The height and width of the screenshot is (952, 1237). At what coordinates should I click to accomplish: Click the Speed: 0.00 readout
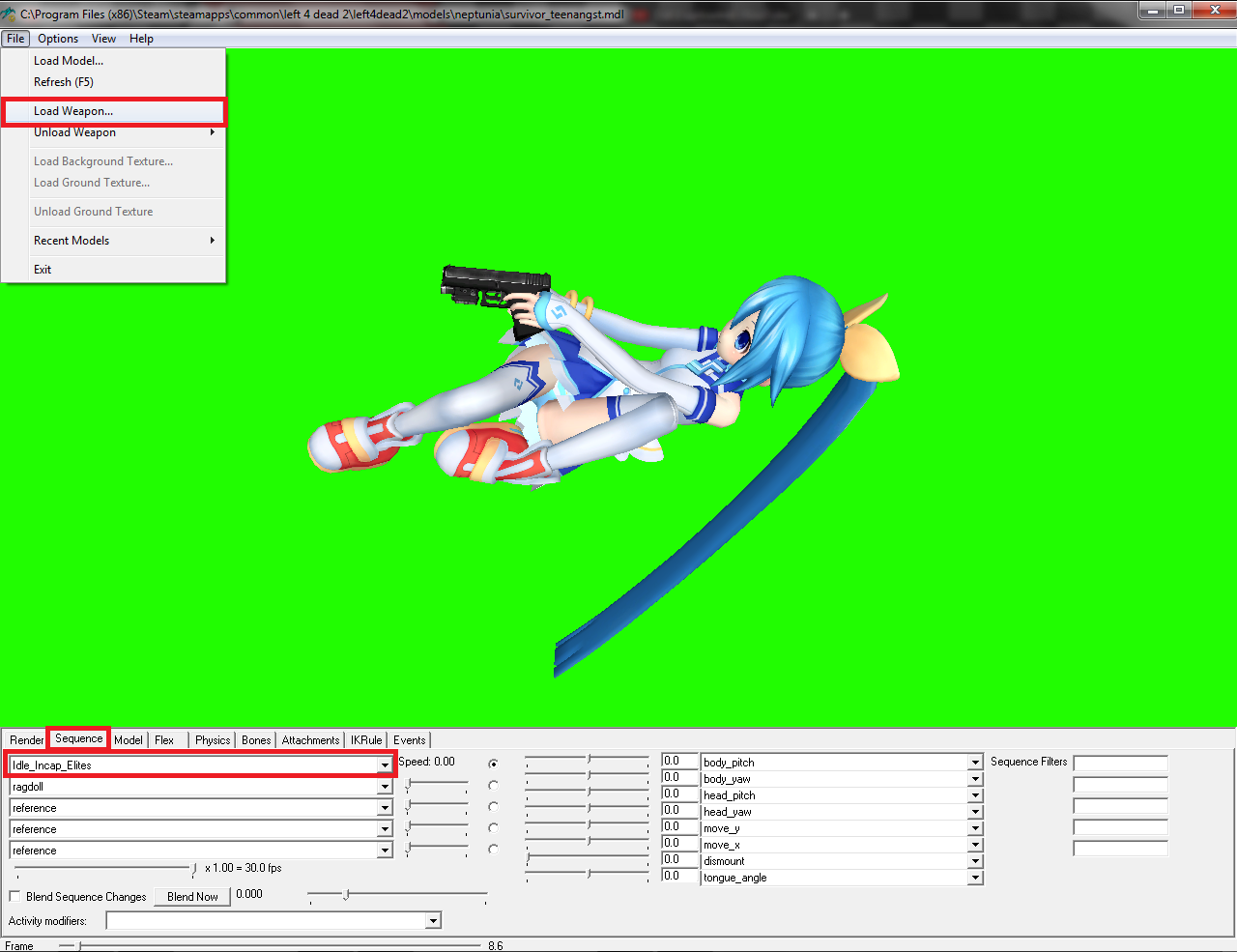point(426,762)
